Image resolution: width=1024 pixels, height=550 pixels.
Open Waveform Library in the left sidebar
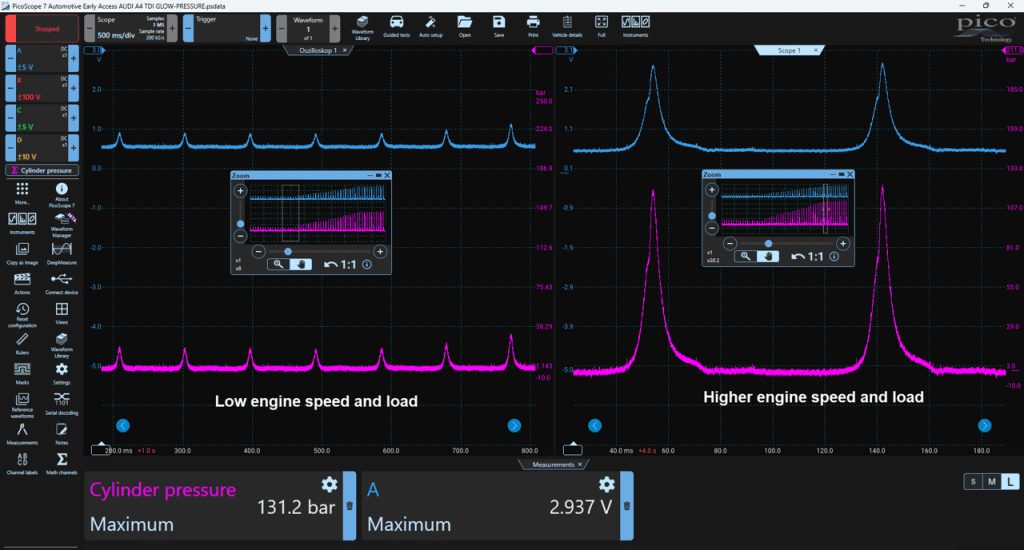61,345
